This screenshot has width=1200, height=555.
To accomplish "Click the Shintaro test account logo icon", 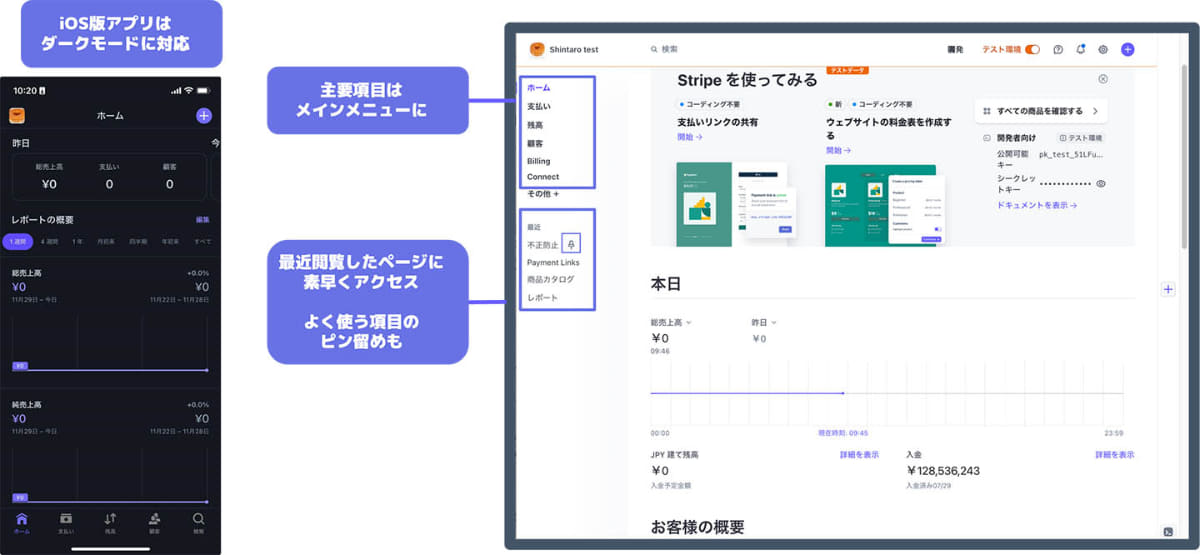I will (537, 49).
